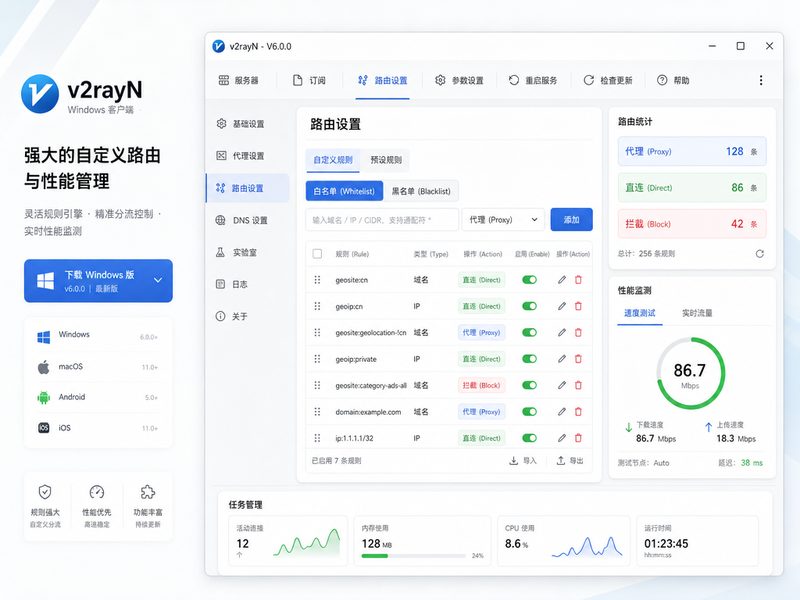This screenshot has height=600, width=800.
Task: Edit the geosite:cn rule via pencil icon
Action: pyautogui.click(x=562, y=280)
